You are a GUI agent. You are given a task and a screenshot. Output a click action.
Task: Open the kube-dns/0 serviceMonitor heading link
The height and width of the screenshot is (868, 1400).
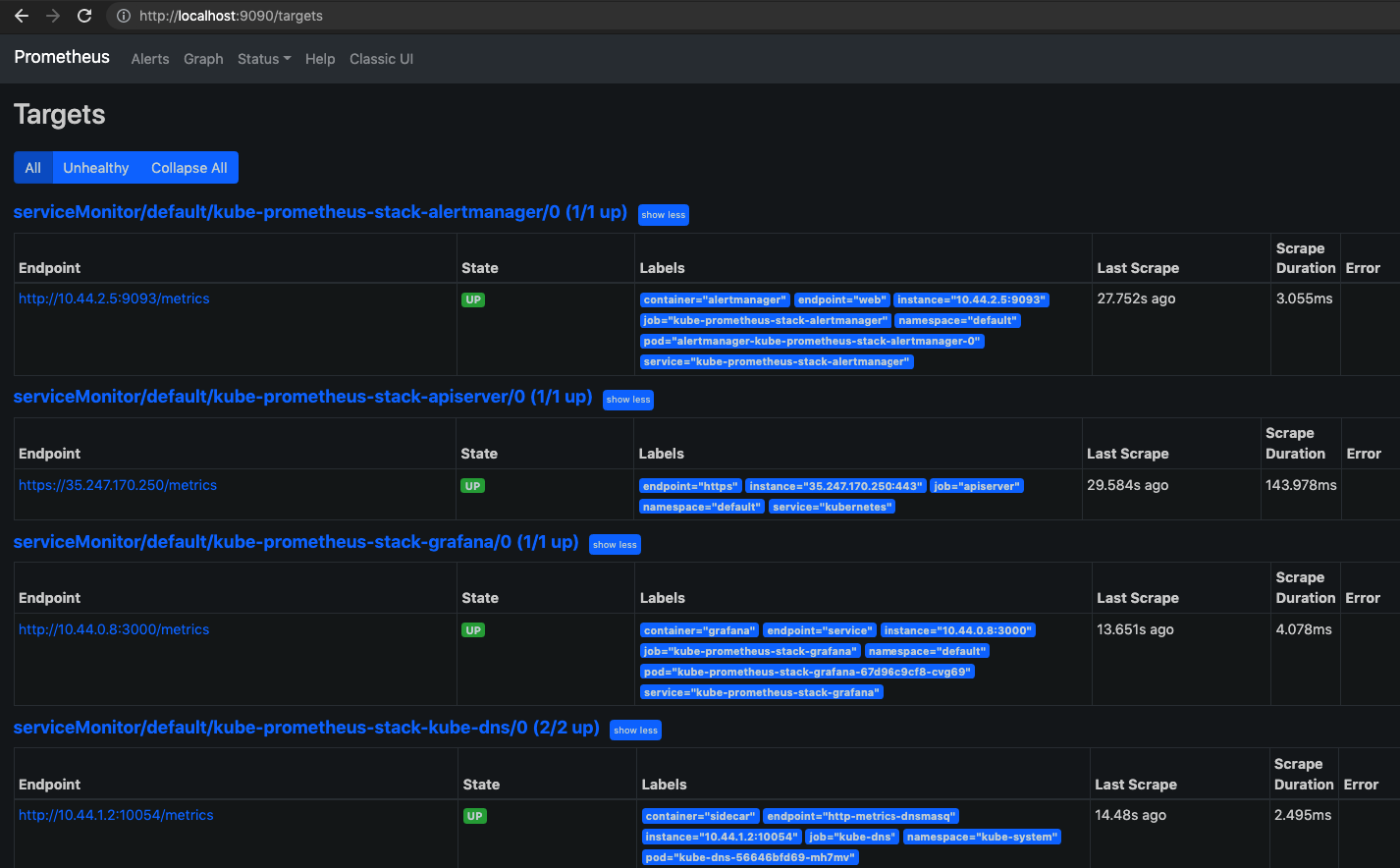(x=306, y=728)
